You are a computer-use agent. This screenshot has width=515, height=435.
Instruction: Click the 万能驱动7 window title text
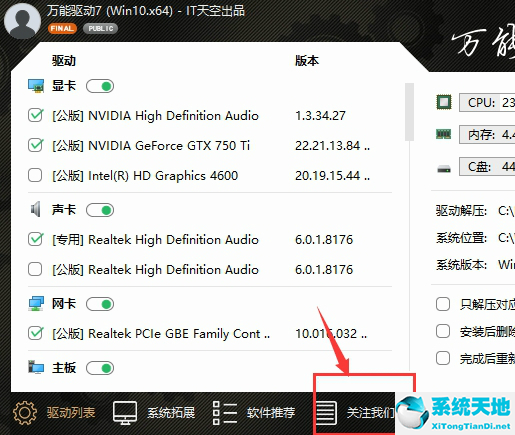pyautogui.click(x=146, y=11)
